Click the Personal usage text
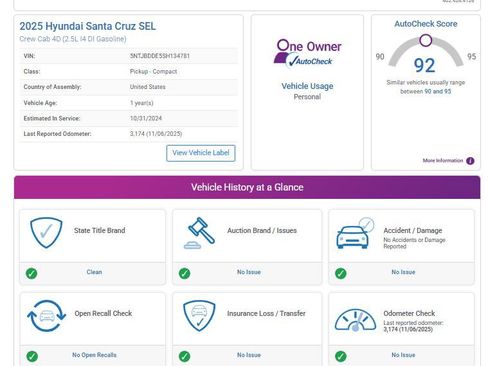 307,97
